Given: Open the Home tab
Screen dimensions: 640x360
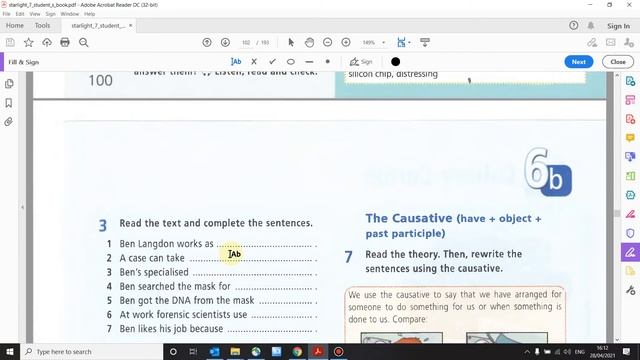Looking at the screenshot, I should coord(15,25).
